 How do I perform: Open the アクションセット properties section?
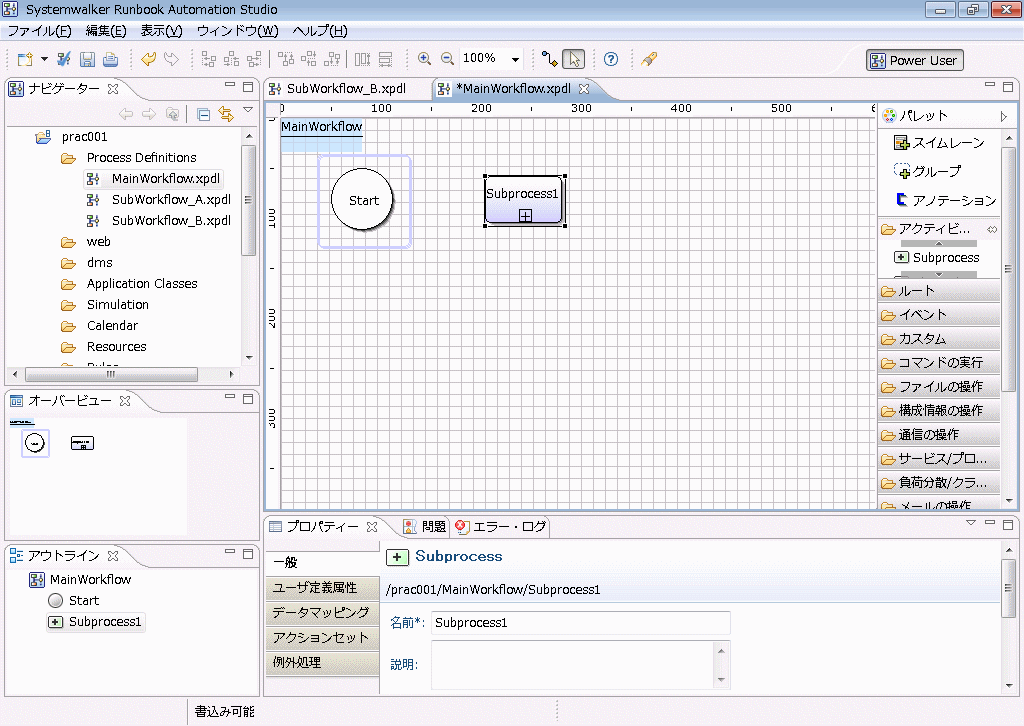click(323, 637)
